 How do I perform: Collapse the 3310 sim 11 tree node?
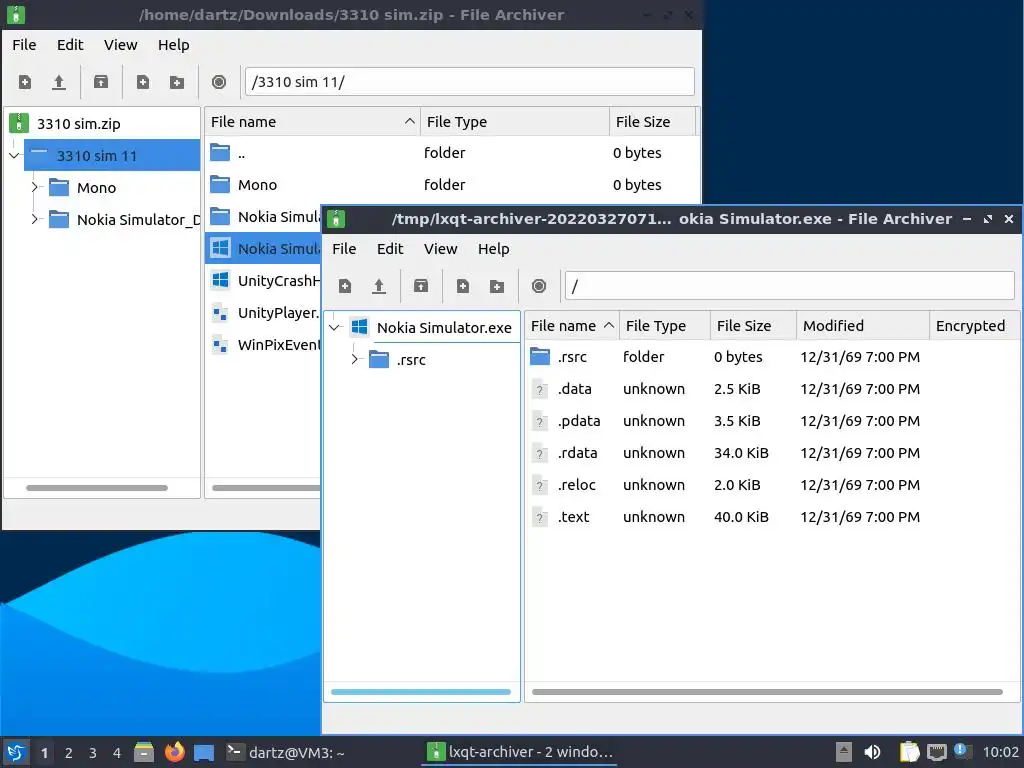[14, 155]
